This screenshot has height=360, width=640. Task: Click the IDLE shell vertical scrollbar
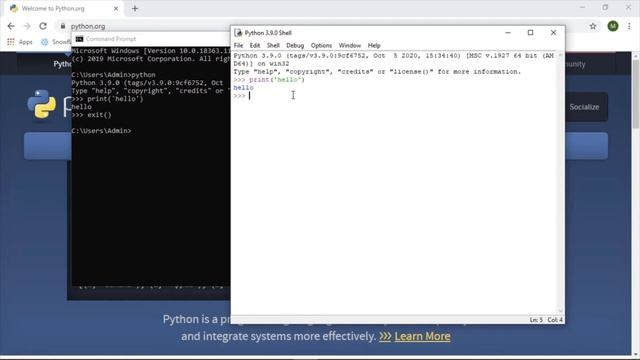(x=561, y=183)
